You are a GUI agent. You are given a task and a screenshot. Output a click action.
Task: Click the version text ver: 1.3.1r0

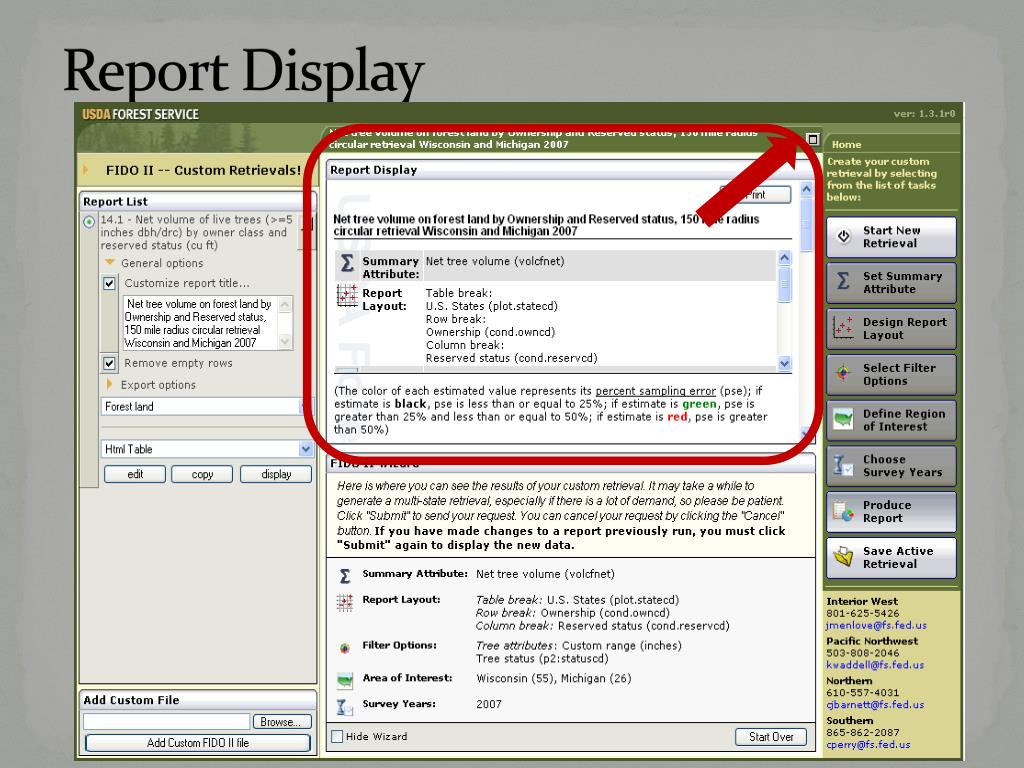click(x=925, y=114)
